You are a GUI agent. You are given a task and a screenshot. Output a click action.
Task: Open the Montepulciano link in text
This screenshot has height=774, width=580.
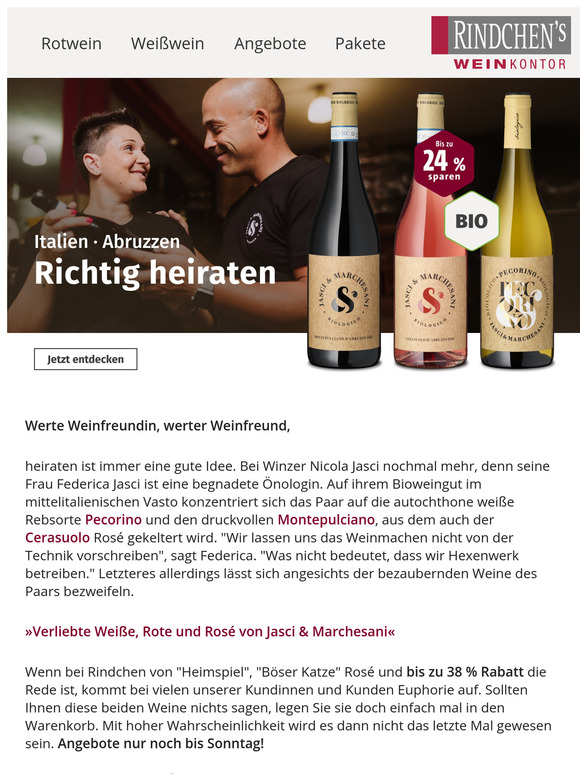[x=326, y=520]
